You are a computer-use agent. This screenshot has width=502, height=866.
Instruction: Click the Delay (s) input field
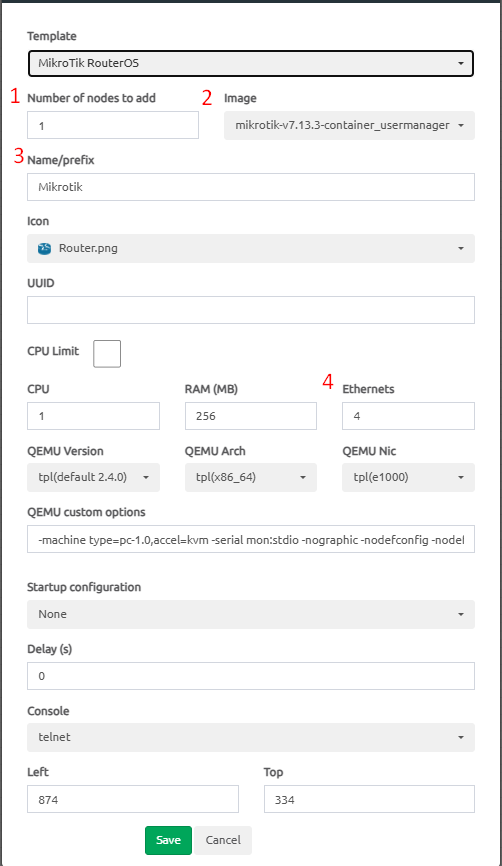(251, 676)
